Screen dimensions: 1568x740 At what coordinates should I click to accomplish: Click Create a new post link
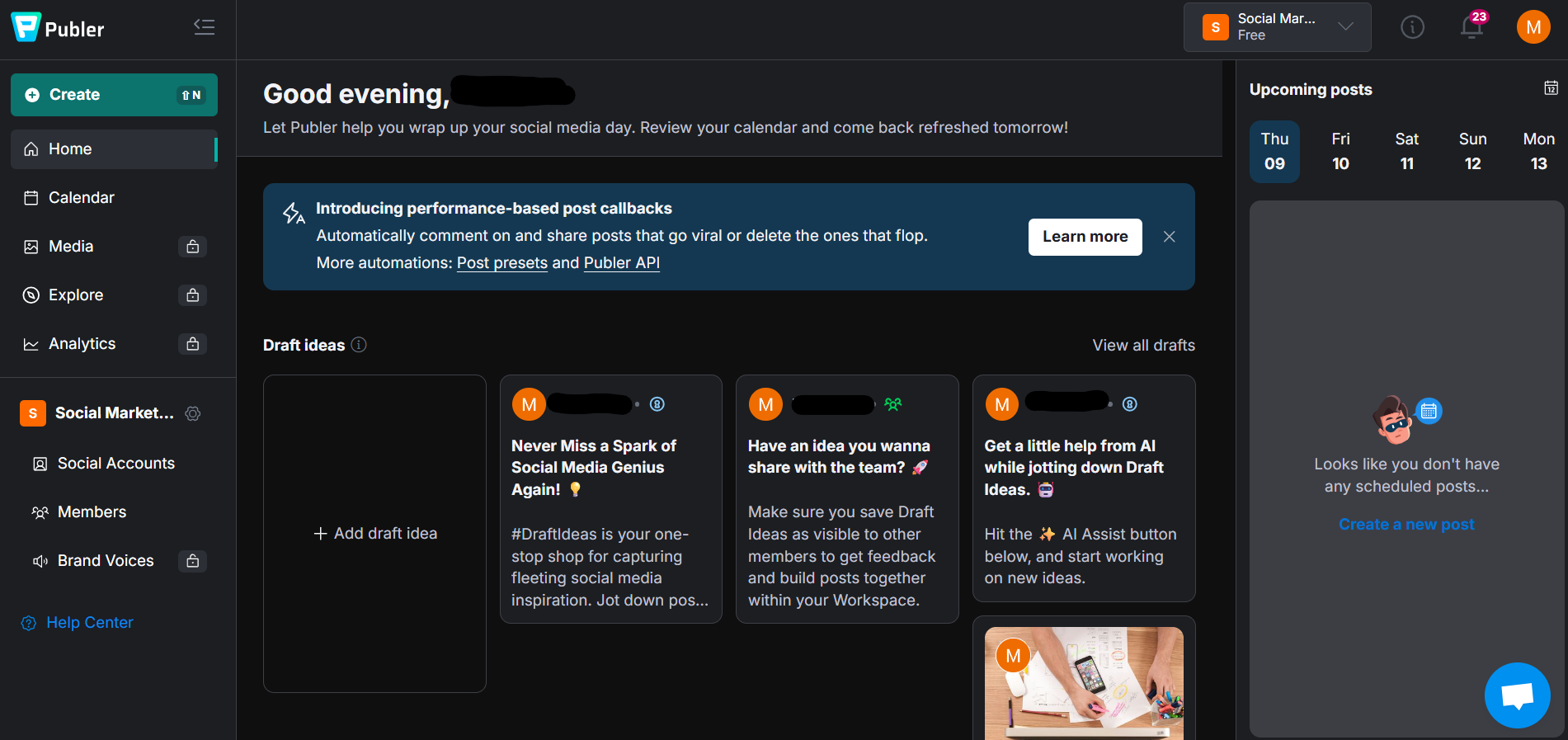click(x=1406, y=524)
